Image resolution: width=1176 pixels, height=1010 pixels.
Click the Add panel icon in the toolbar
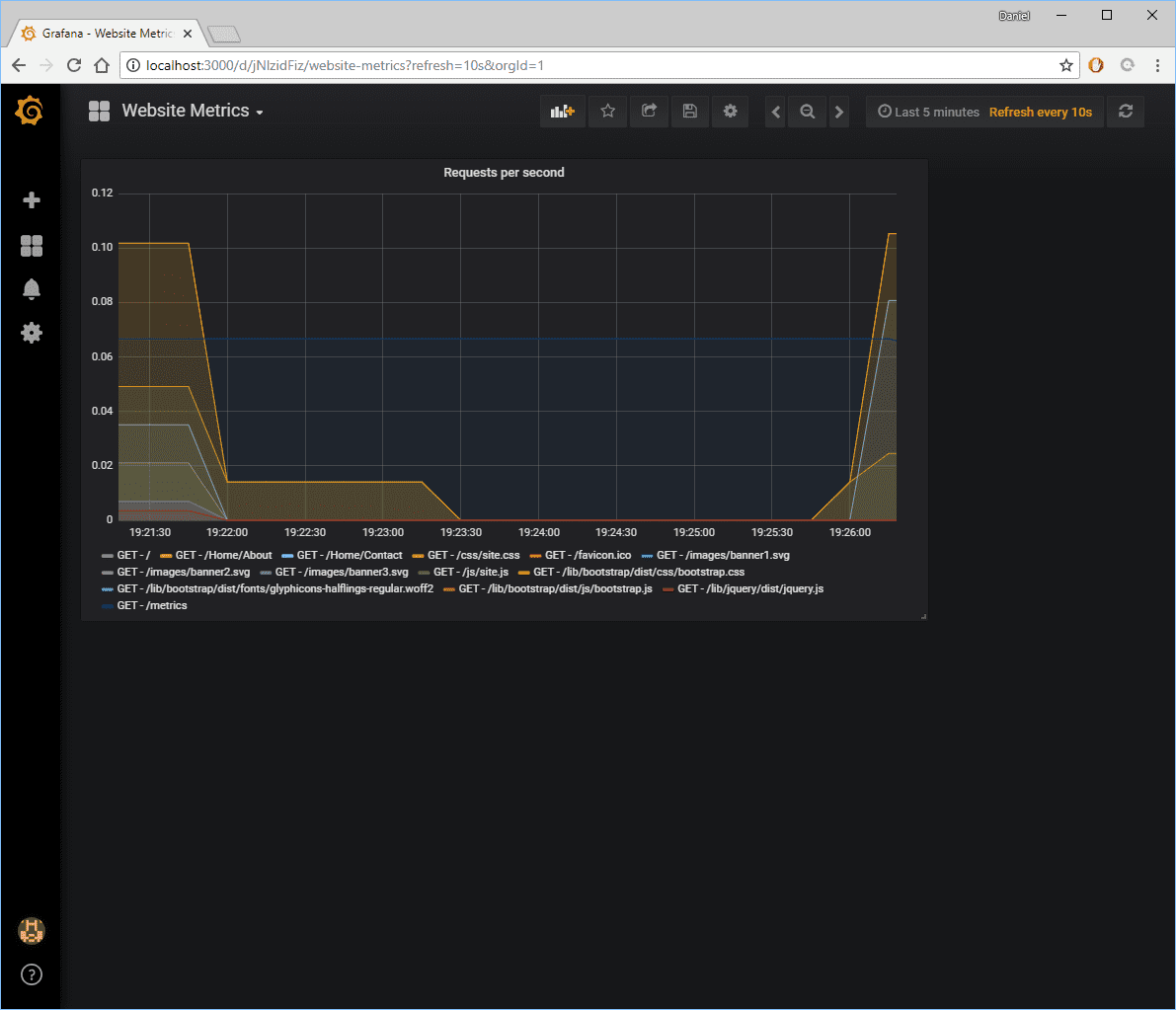(x=562, y=112)
